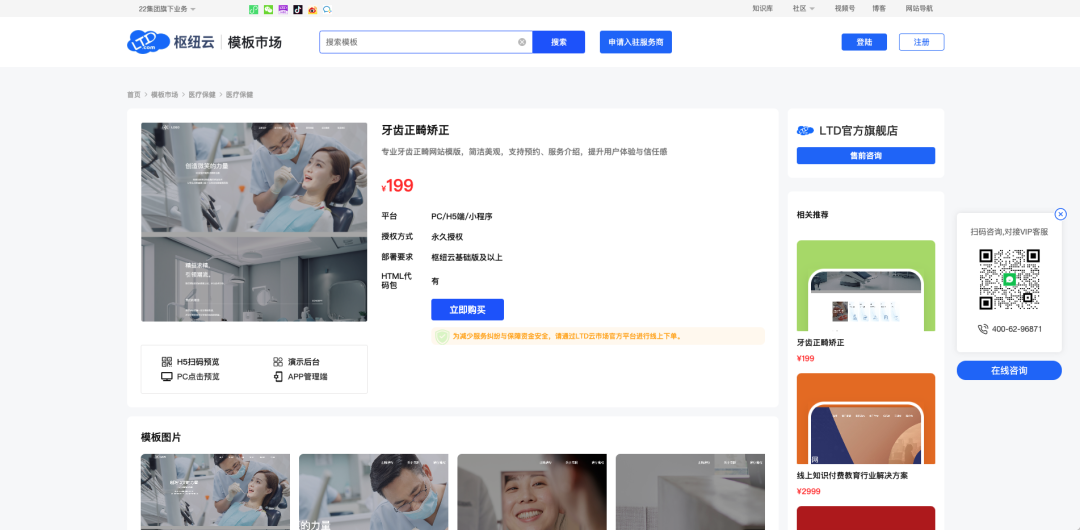Click the purple icon in top bar
The image size is (1080, 530).
[283, 10]
